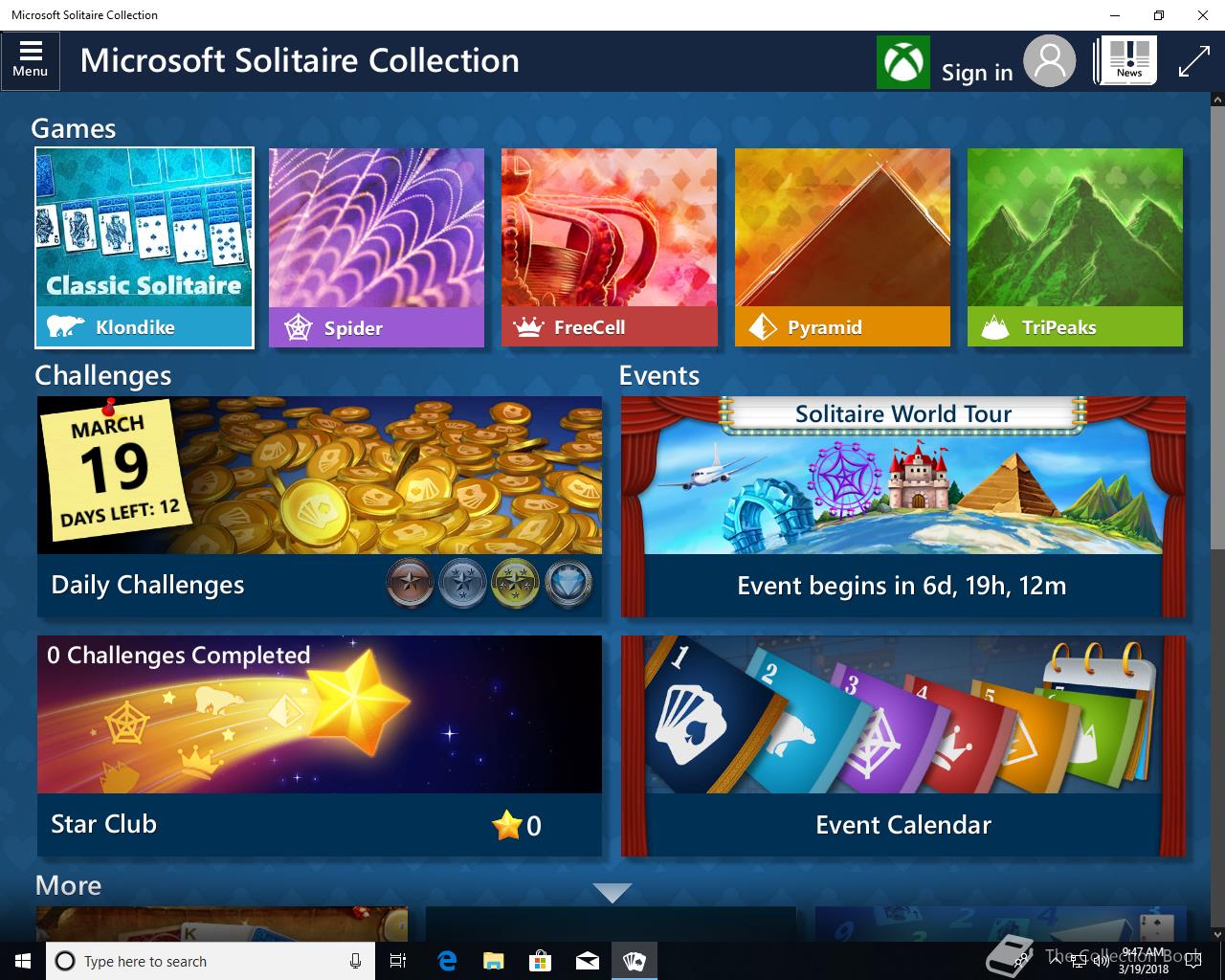The image size is (1225, 980).
Task: Click the taskbar microphone icon
Action: click(x=355, y=961)
